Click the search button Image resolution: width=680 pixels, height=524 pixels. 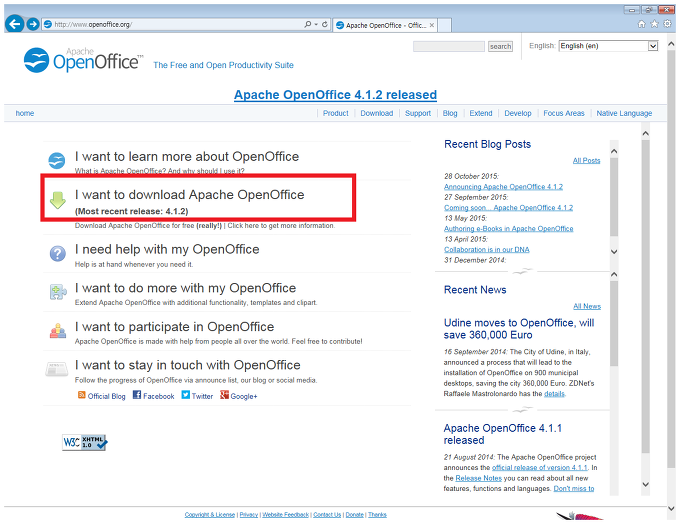(x=500, y=46)
